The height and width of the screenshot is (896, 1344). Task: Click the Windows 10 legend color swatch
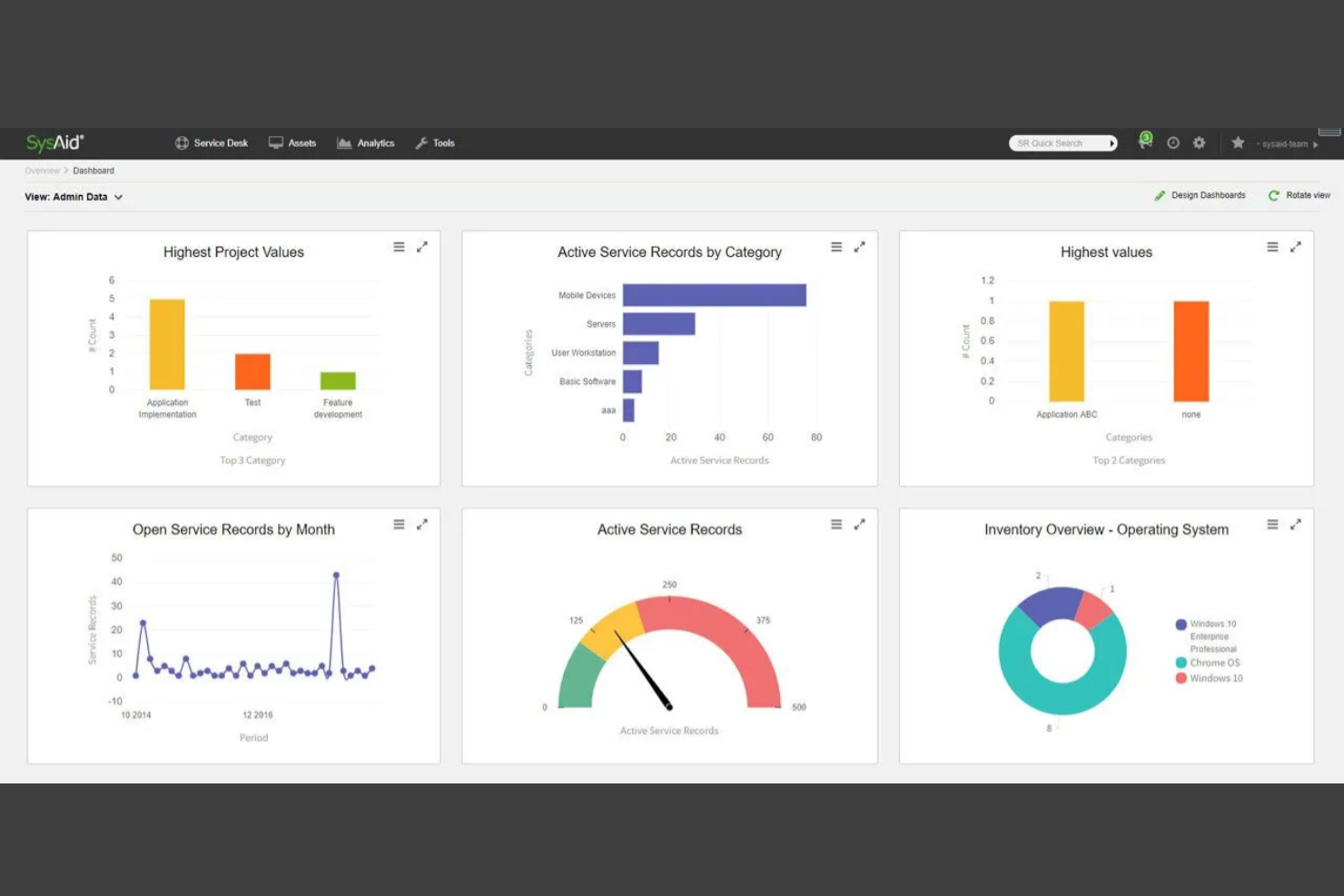tap(1181, 678)
